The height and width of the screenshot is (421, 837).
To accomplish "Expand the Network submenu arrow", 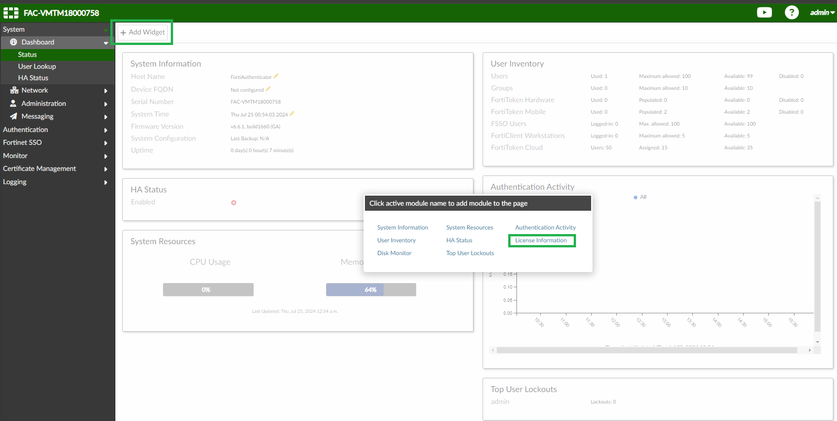I will (x=106, y=91).
